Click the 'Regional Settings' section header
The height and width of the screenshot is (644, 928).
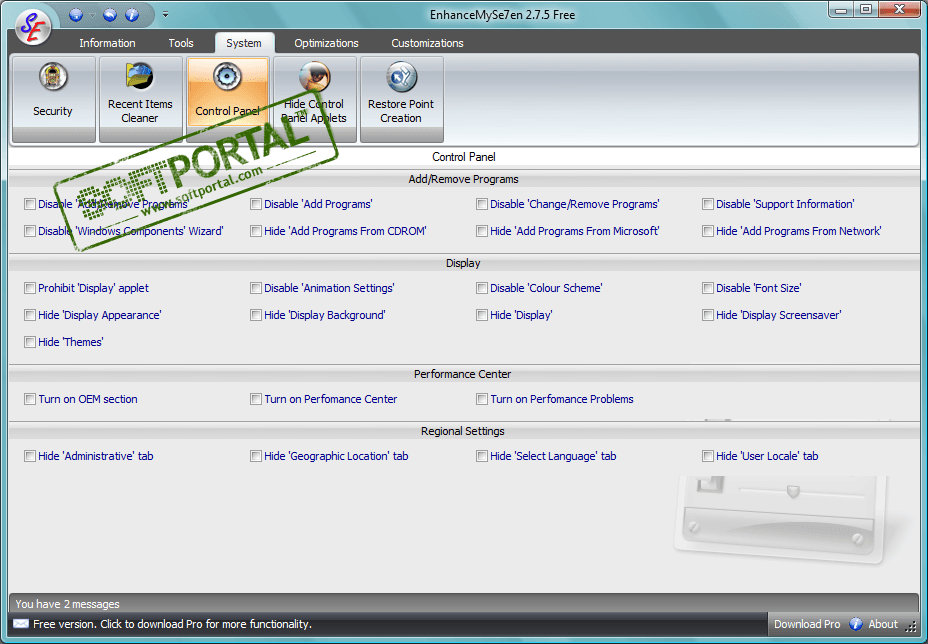tap(463, 431)
